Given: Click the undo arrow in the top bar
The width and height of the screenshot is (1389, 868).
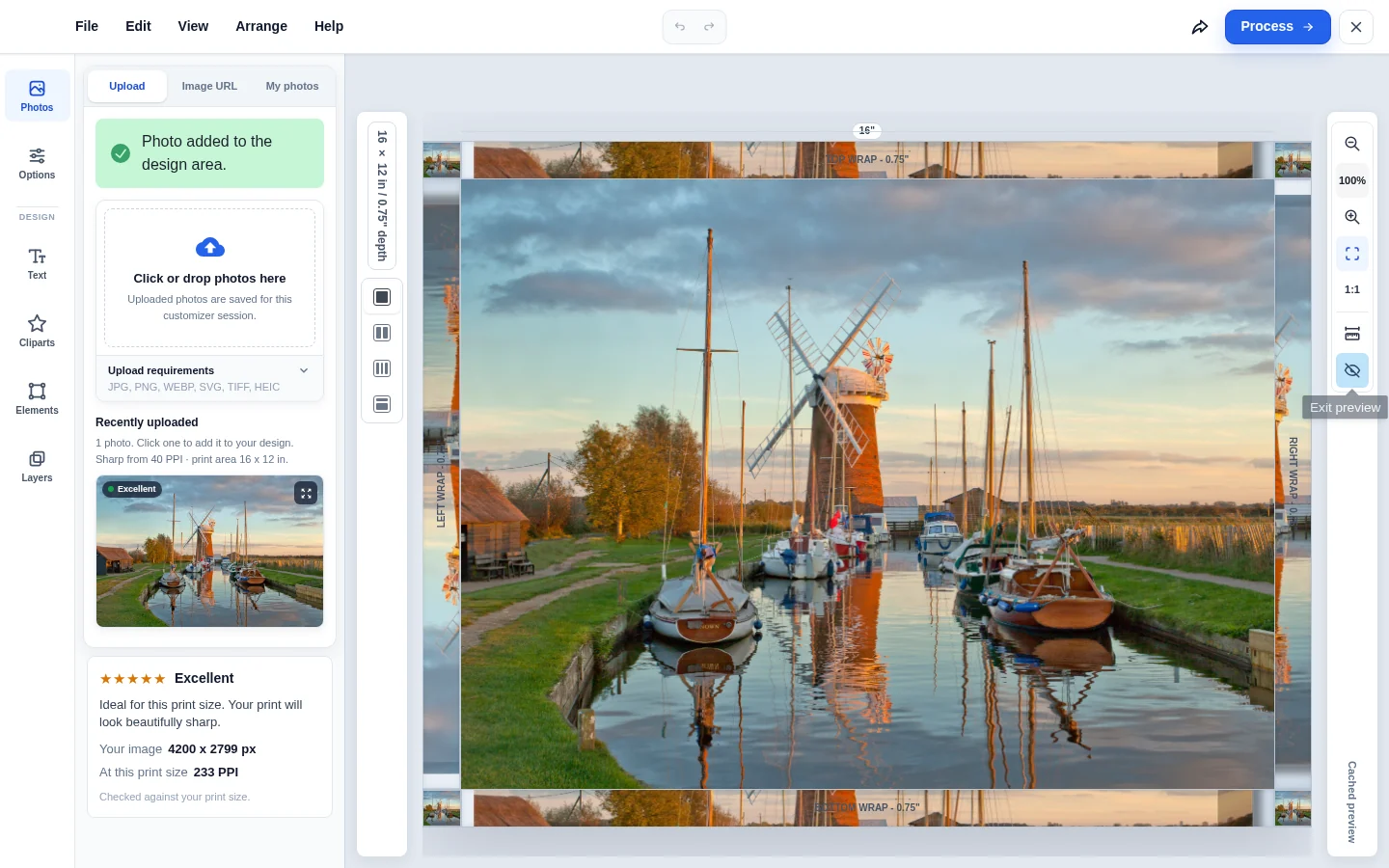Looking at the screenshot, I should tap(680, 27).
